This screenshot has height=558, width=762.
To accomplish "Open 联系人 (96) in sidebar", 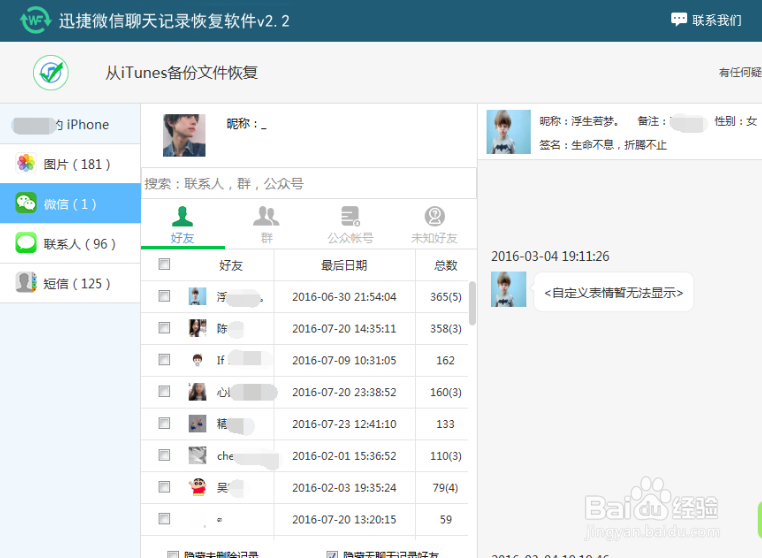I will pyautogui.click(x=70, y=244).
